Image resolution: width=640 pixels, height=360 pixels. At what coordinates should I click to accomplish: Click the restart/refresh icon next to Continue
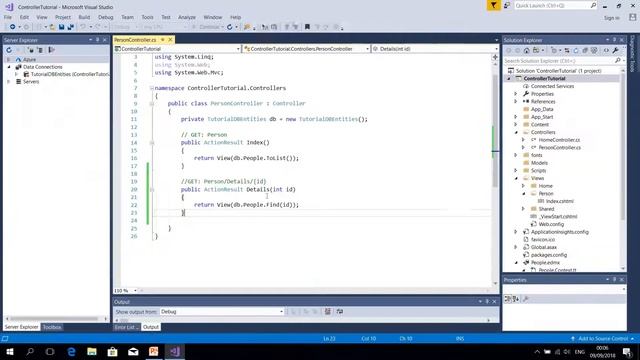click(x=230, y=27)
